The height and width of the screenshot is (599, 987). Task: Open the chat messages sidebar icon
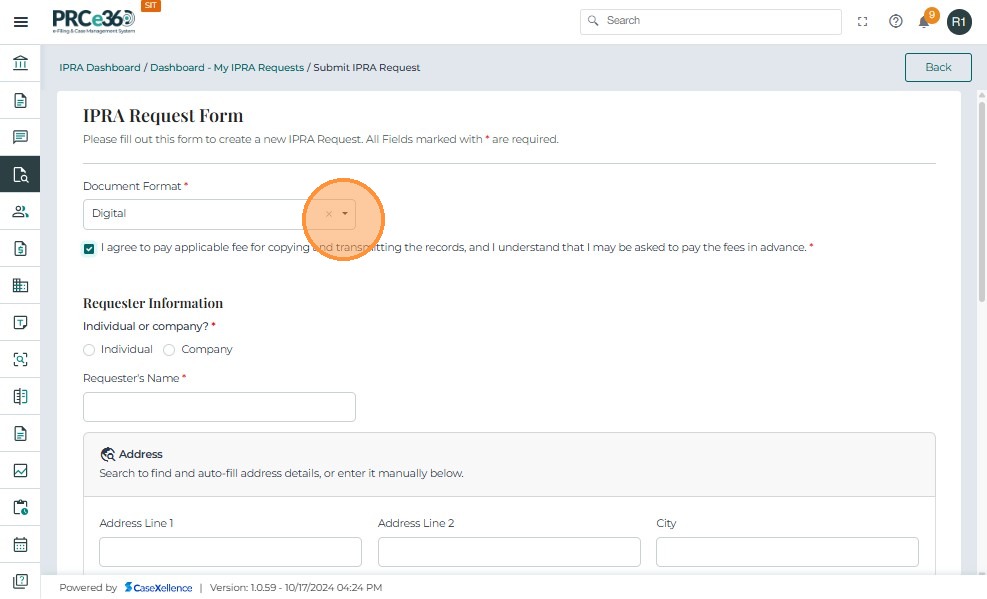coord(20,137)
